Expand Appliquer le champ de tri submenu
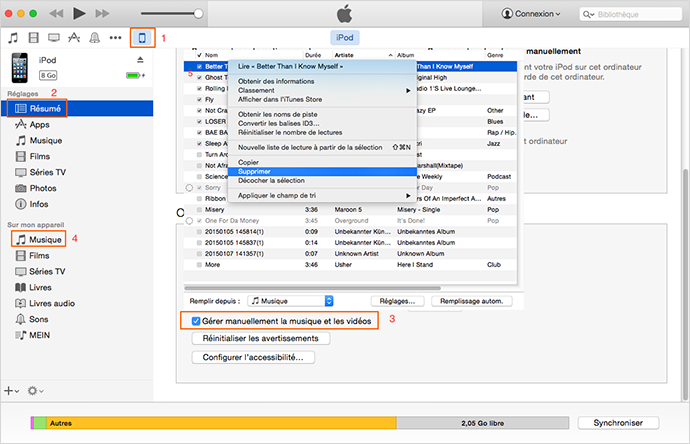Image resolution: width=690 pixels, height=444 pixels. [x=322, y=195]
